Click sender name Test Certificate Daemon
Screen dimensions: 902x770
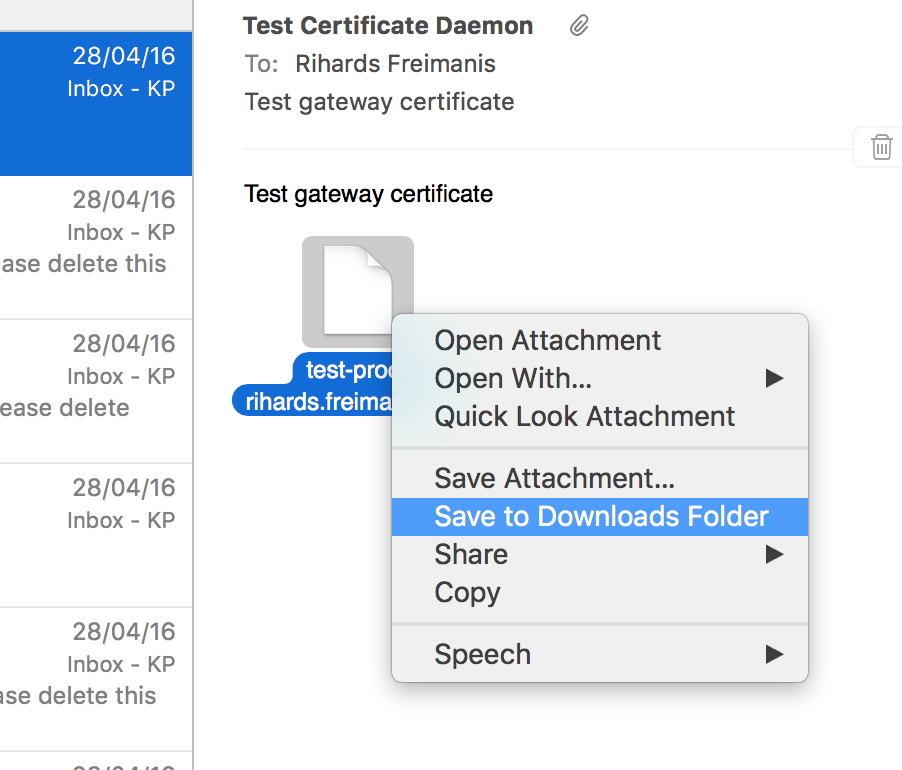tap(388, 26)
